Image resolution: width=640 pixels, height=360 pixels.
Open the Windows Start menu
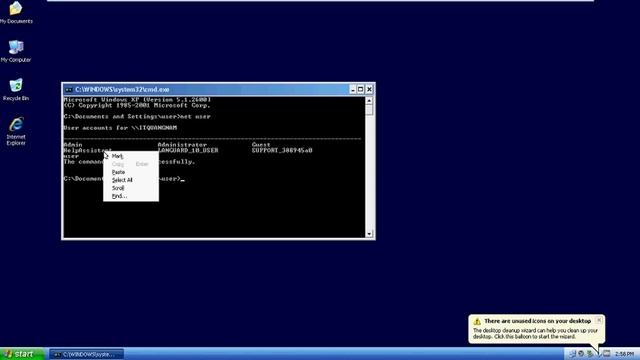[x=22, y=354]
